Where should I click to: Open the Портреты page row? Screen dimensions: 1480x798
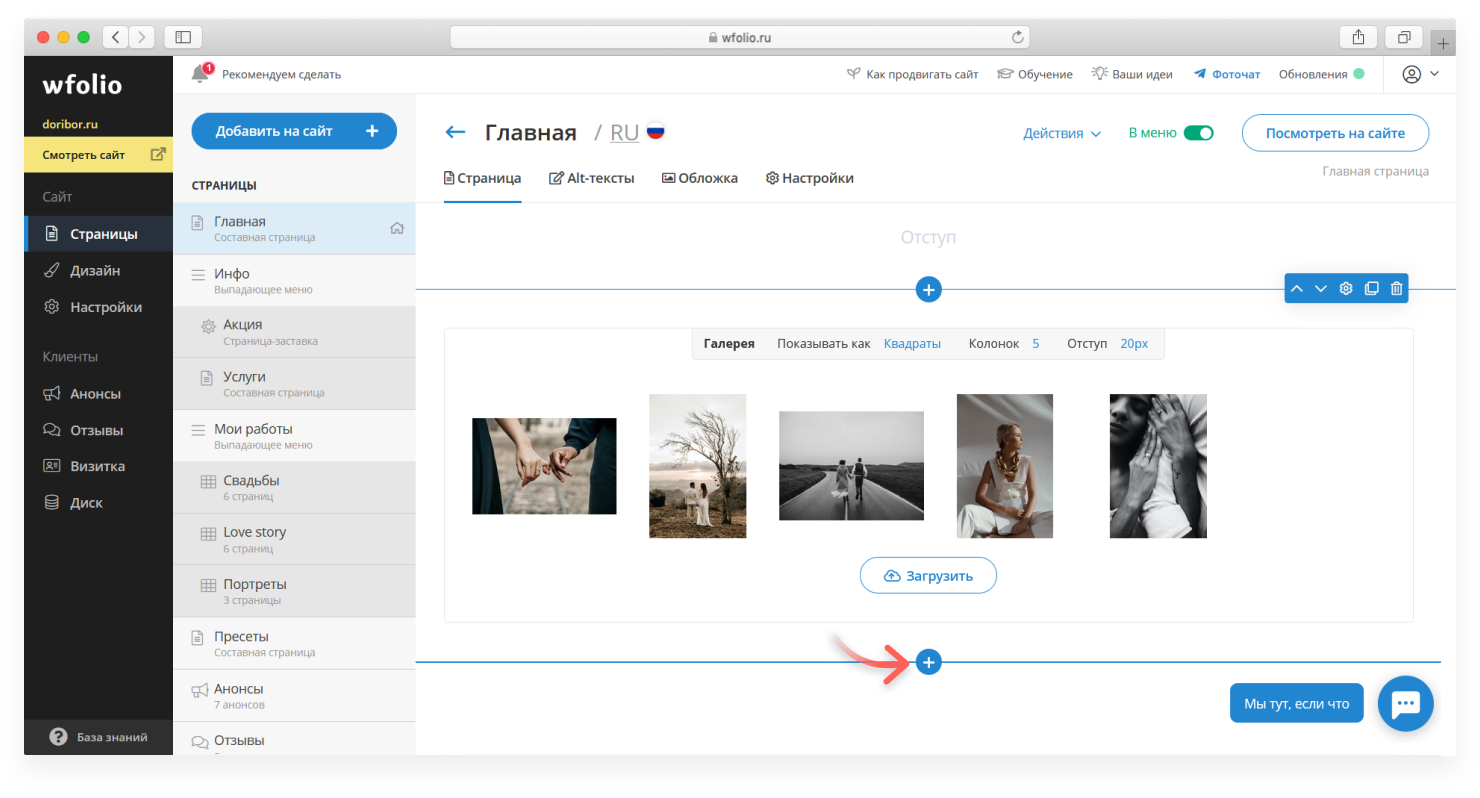click(x=294, y=592)
